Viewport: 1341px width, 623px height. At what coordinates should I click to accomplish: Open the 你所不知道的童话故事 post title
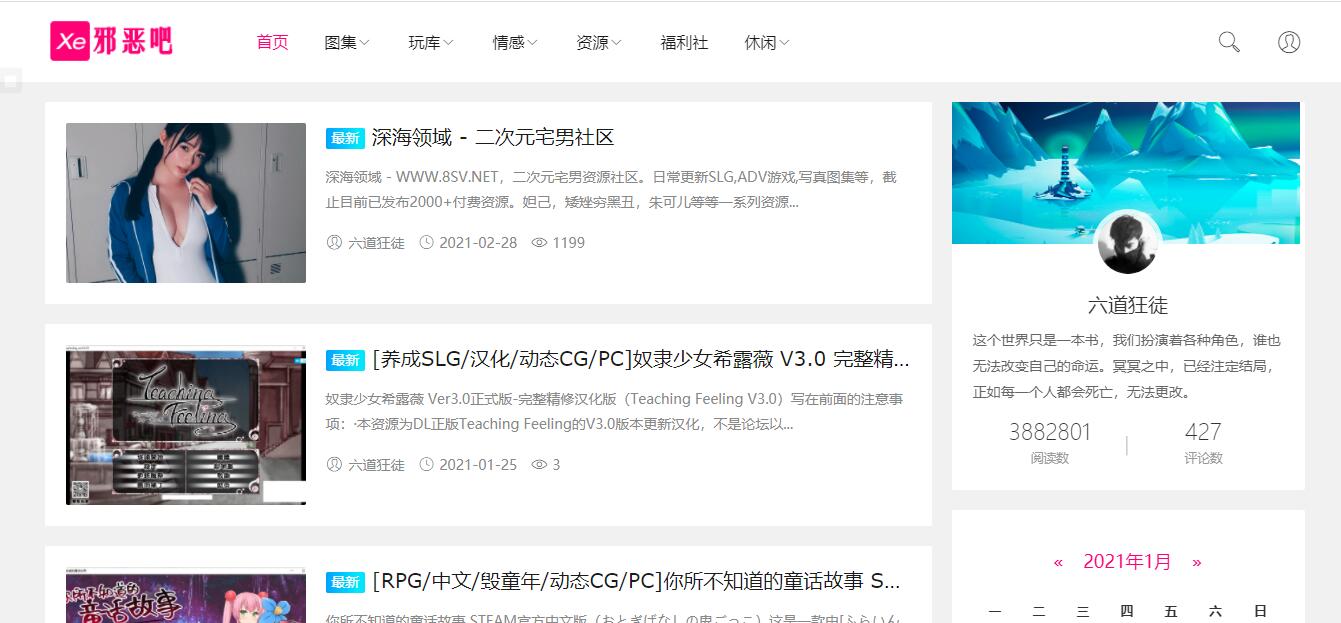click(x=636, y=581)
